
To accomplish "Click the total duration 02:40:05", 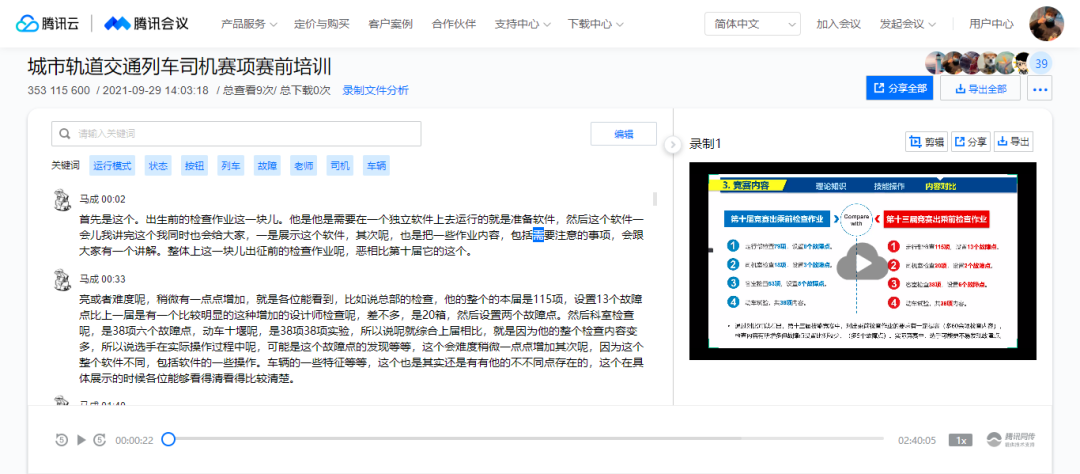I will pyautogui.click(x=917, y=440).
